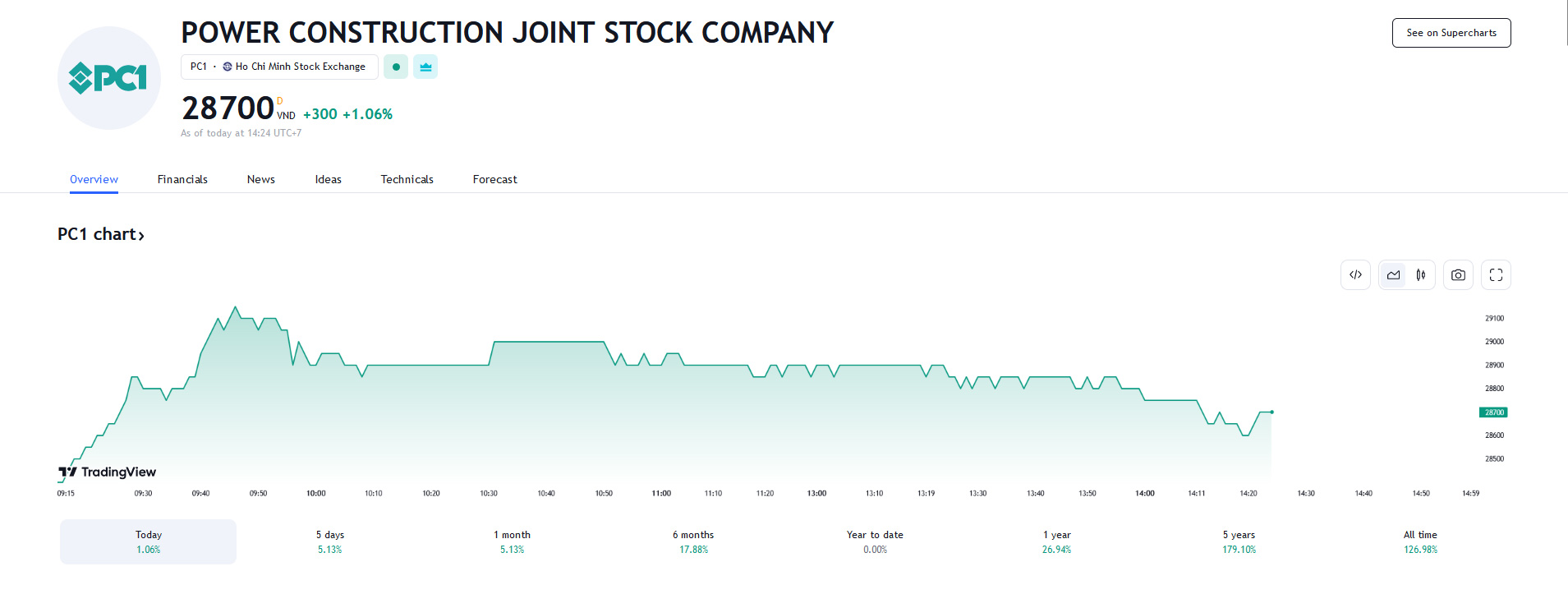Take a chart snapshot with camera icon
1568x608 pixels.
1458,275
